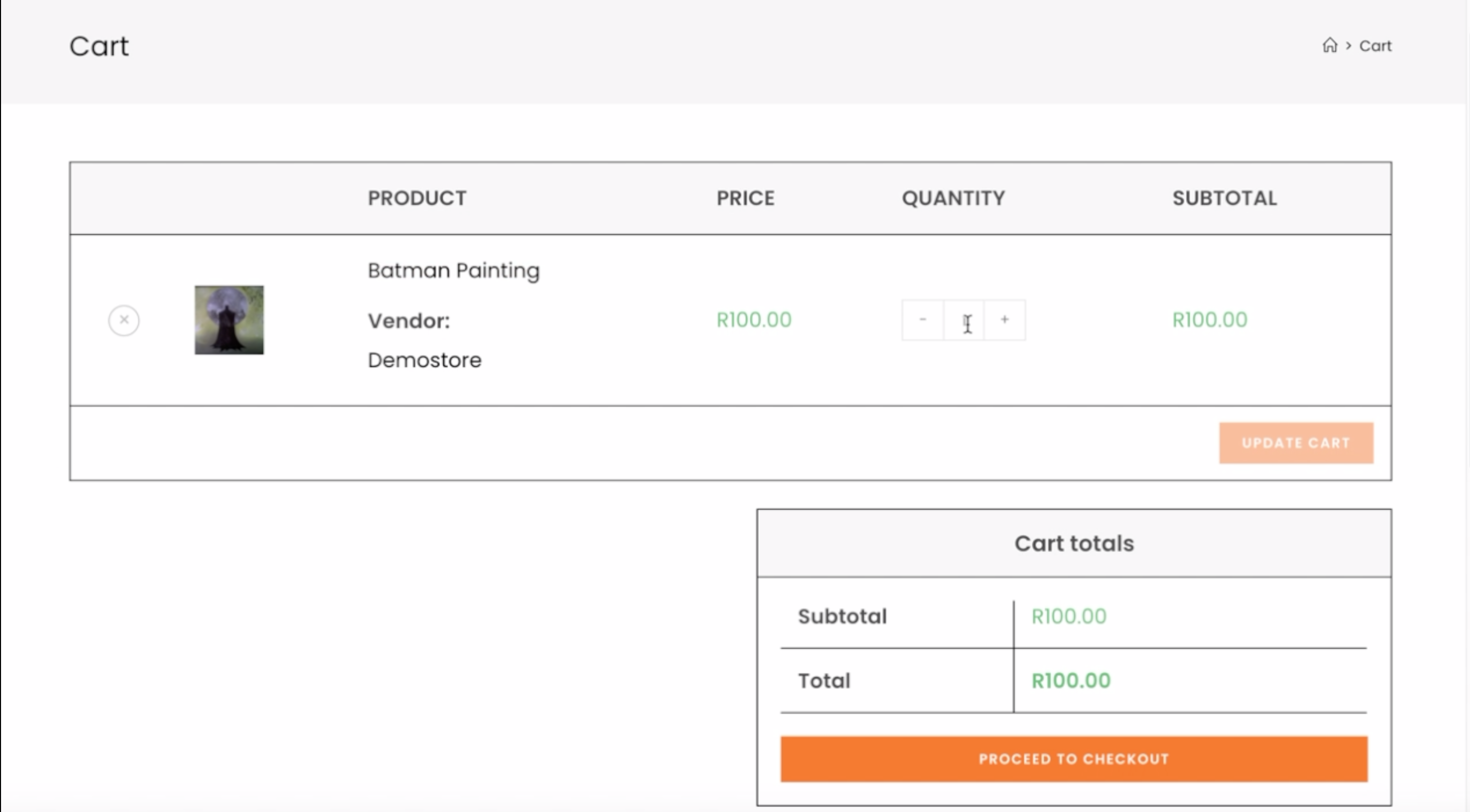Decrease quantity with minus button
The height and width of the screenshot is (812, 1470).
pos(922,320)
